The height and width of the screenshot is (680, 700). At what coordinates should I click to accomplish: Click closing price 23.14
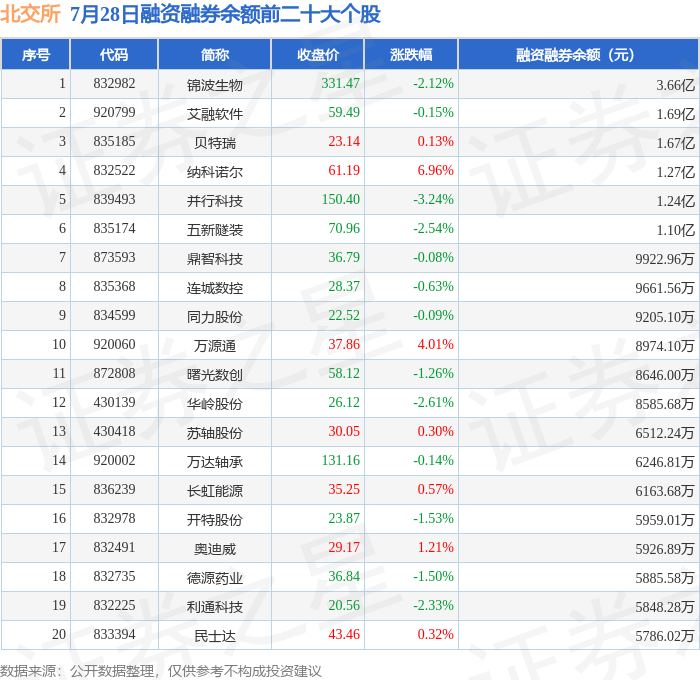coord(344,142)
